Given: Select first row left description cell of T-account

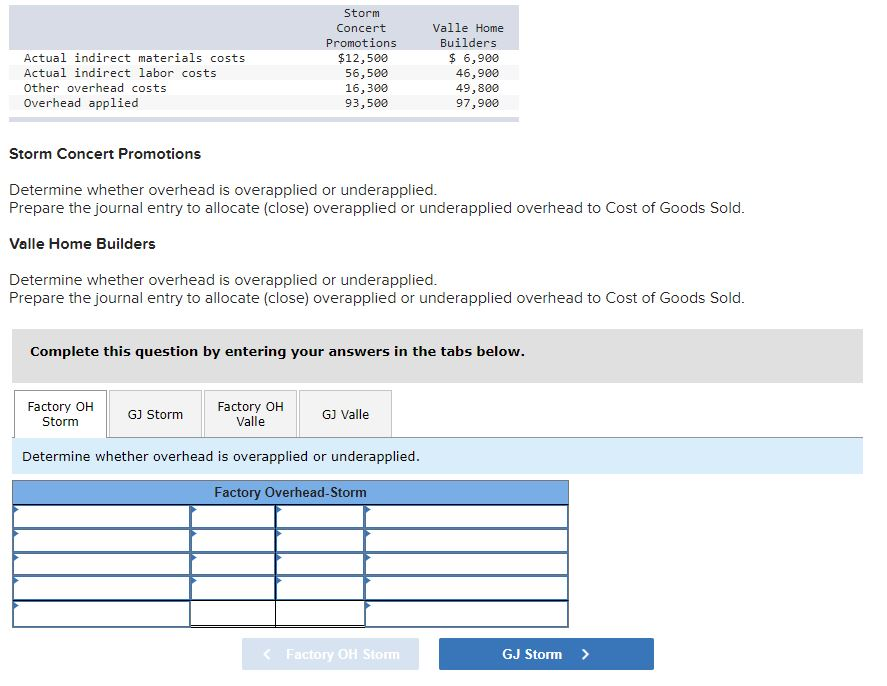Looking at the screenshot, I should click(102, 516).
